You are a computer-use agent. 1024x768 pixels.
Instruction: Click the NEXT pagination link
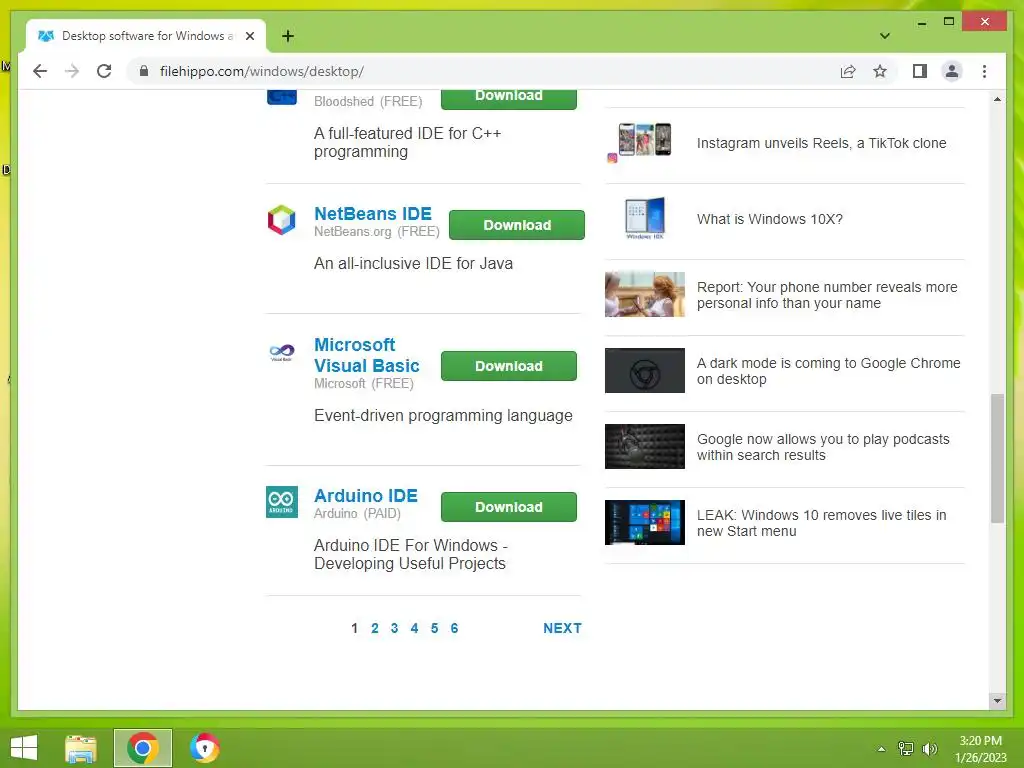pos(562,628)
